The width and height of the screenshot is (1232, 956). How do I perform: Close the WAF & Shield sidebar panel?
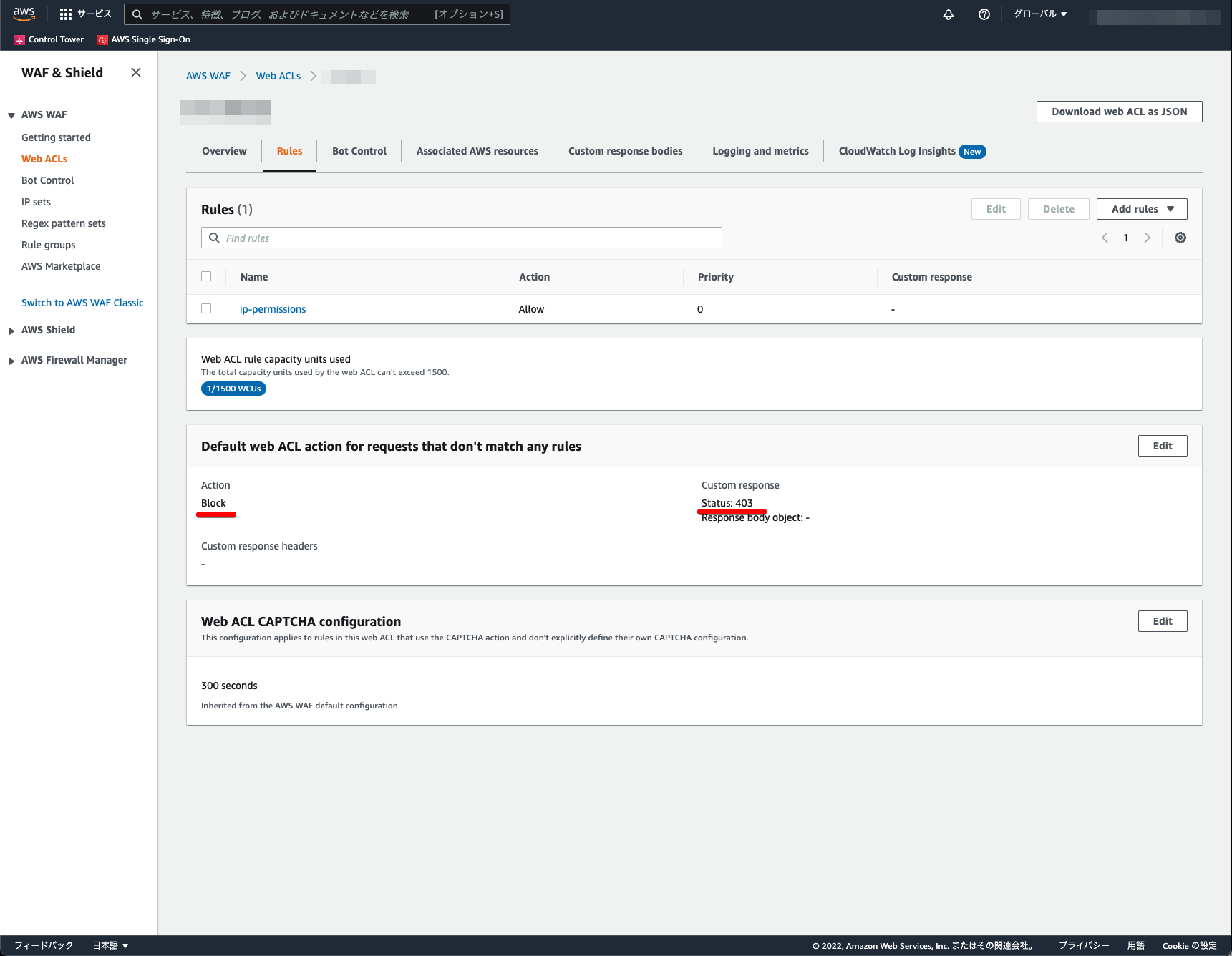point(135,72)
